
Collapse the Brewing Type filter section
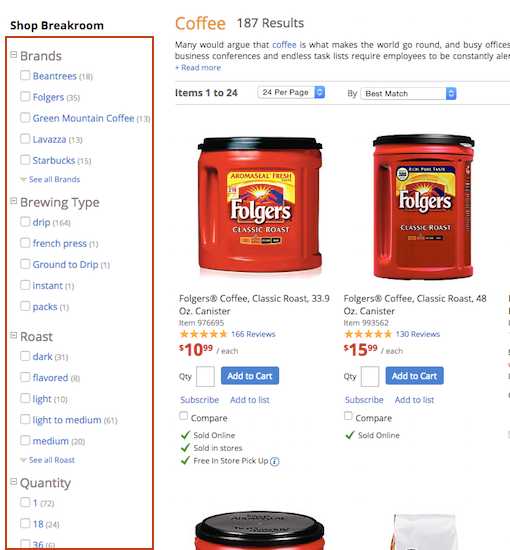pos(14,201)
